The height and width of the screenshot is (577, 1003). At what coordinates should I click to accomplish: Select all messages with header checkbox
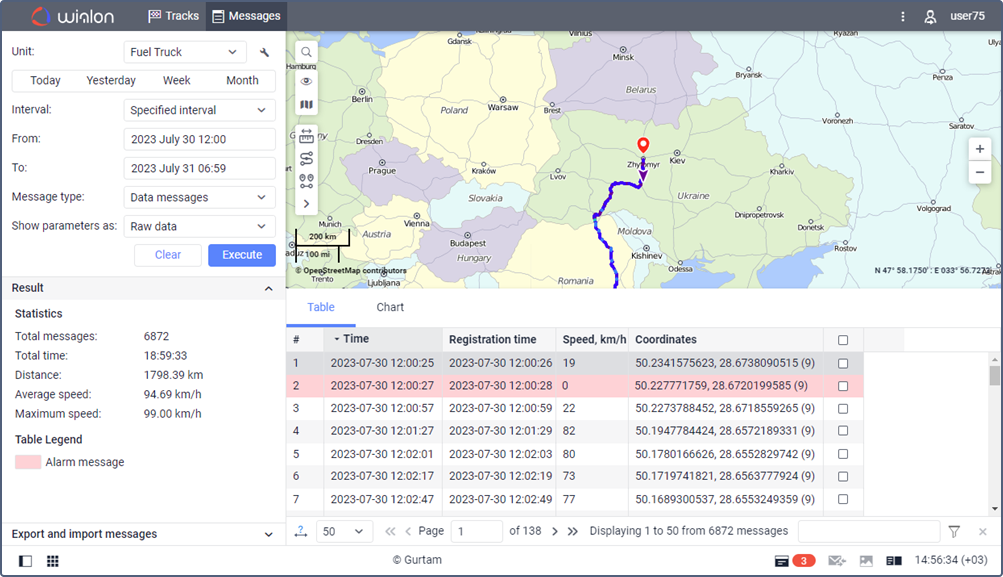pyautogui.click(x=843, y=340)
